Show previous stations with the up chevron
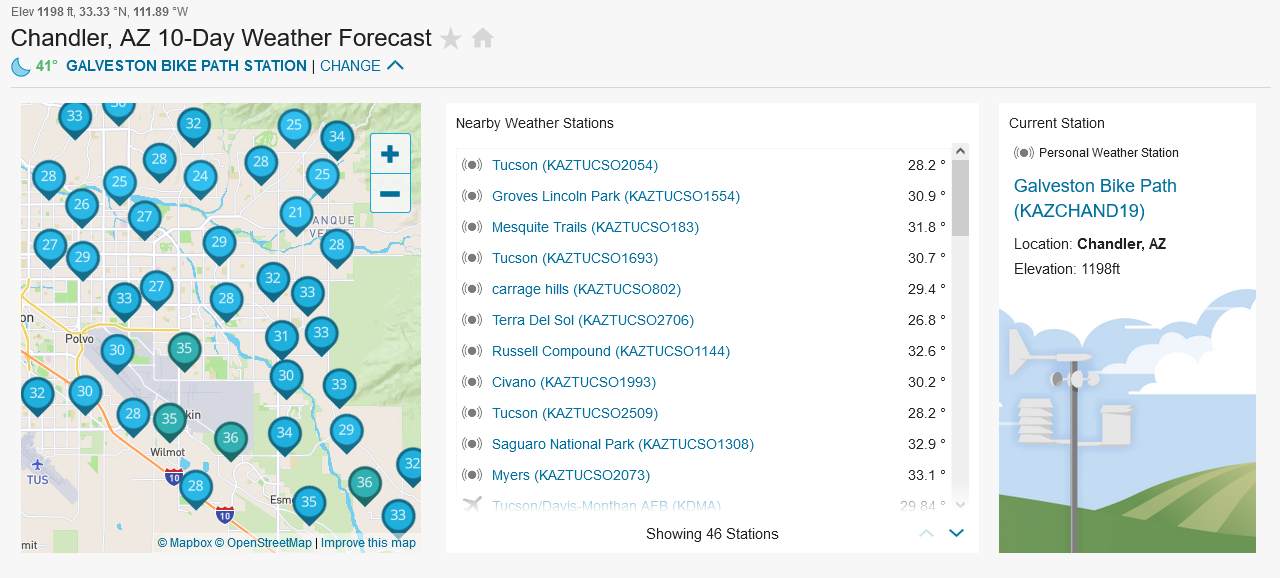1280x578 pixels. 926,533
